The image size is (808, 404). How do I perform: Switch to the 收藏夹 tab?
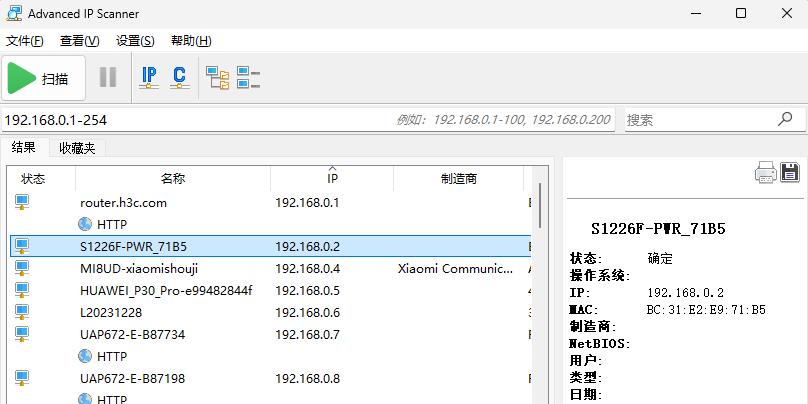[x=77, y=148]
